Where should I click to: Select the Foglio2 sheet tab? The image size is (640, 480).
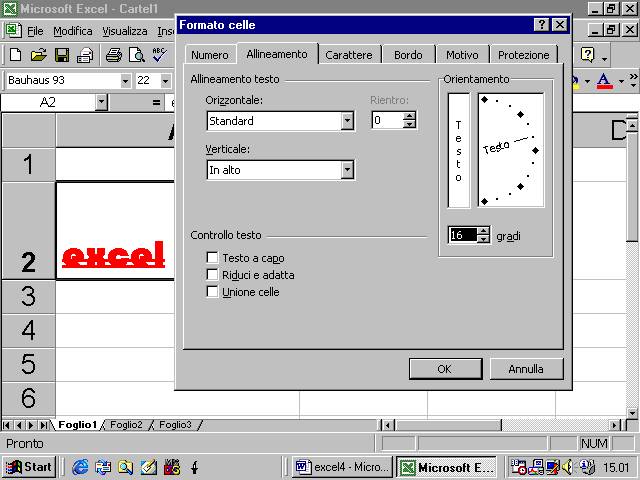(x=126, y=425)
